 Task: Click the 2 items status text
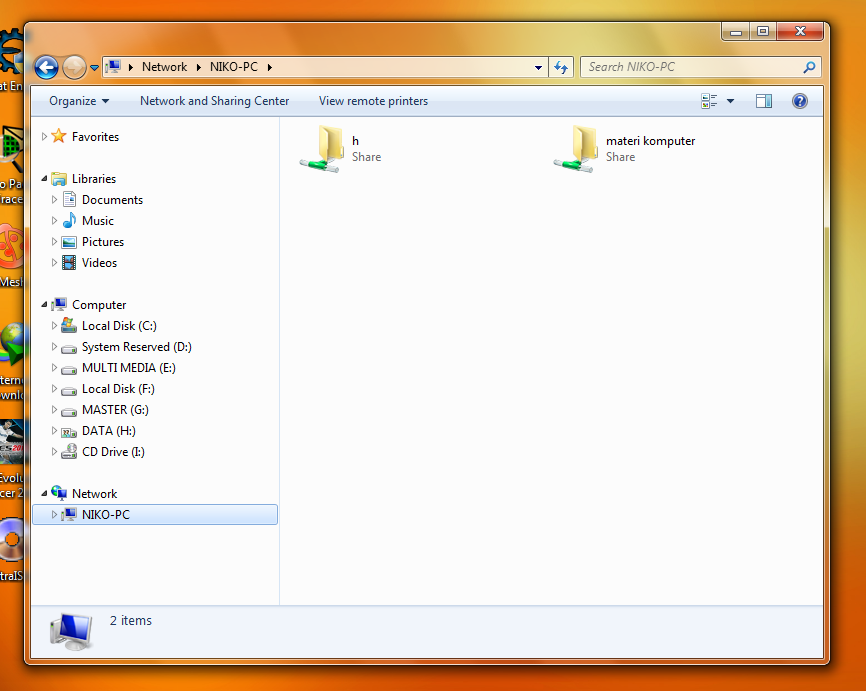(130, 621)
